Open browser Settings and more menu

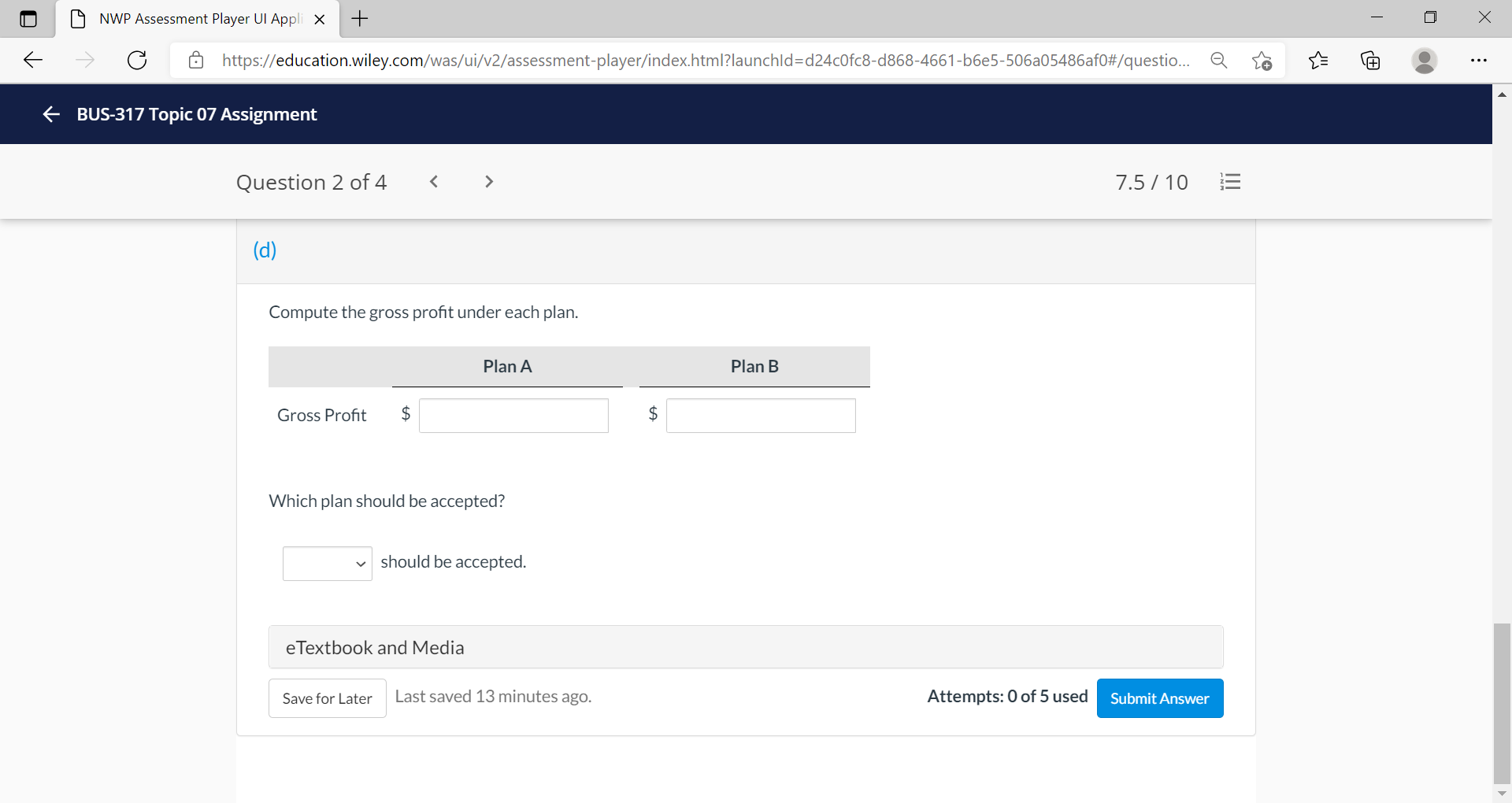1479,60
